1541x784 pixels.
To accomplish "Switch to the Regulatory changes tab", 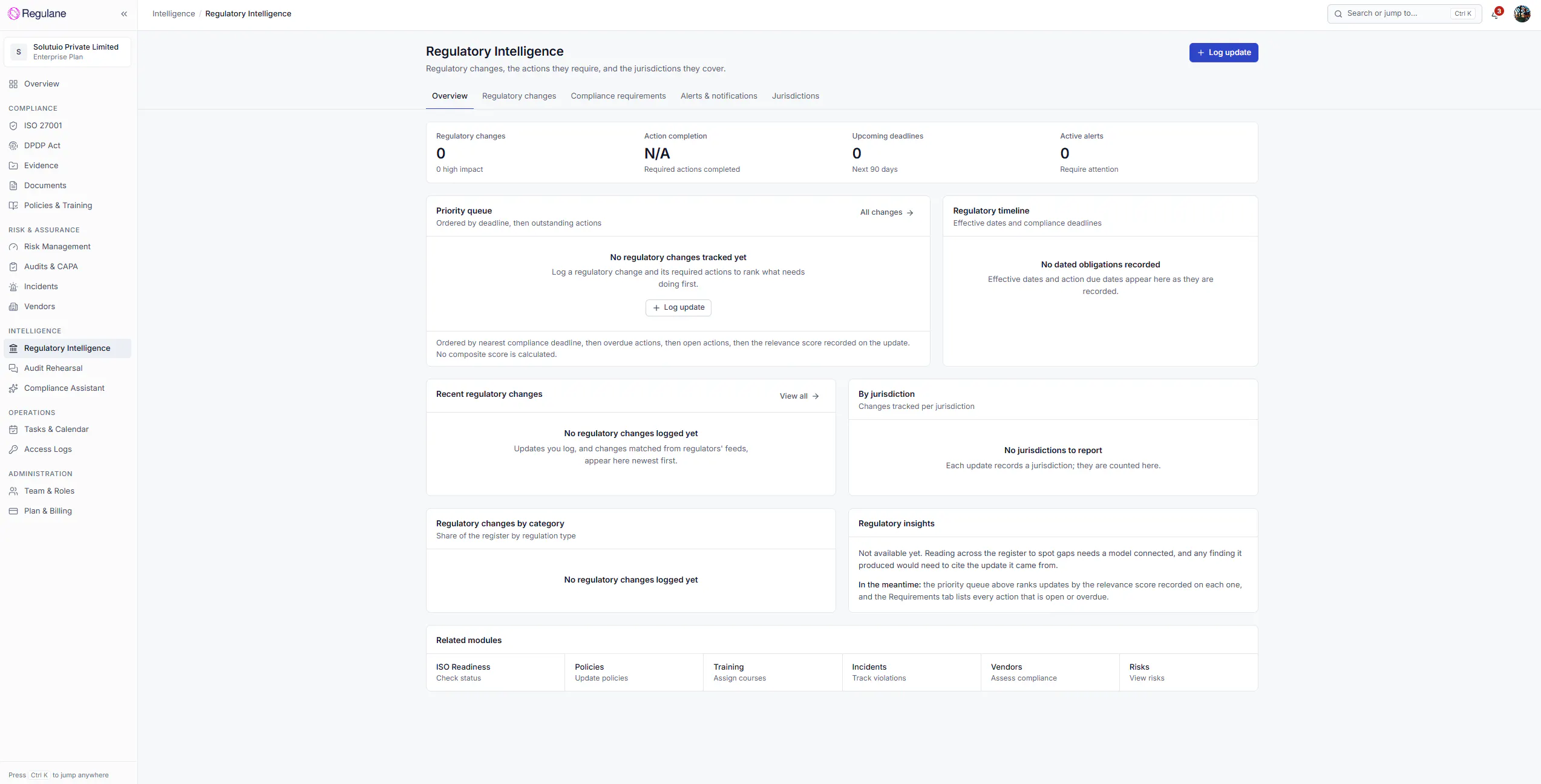I will tap(519, 96).
